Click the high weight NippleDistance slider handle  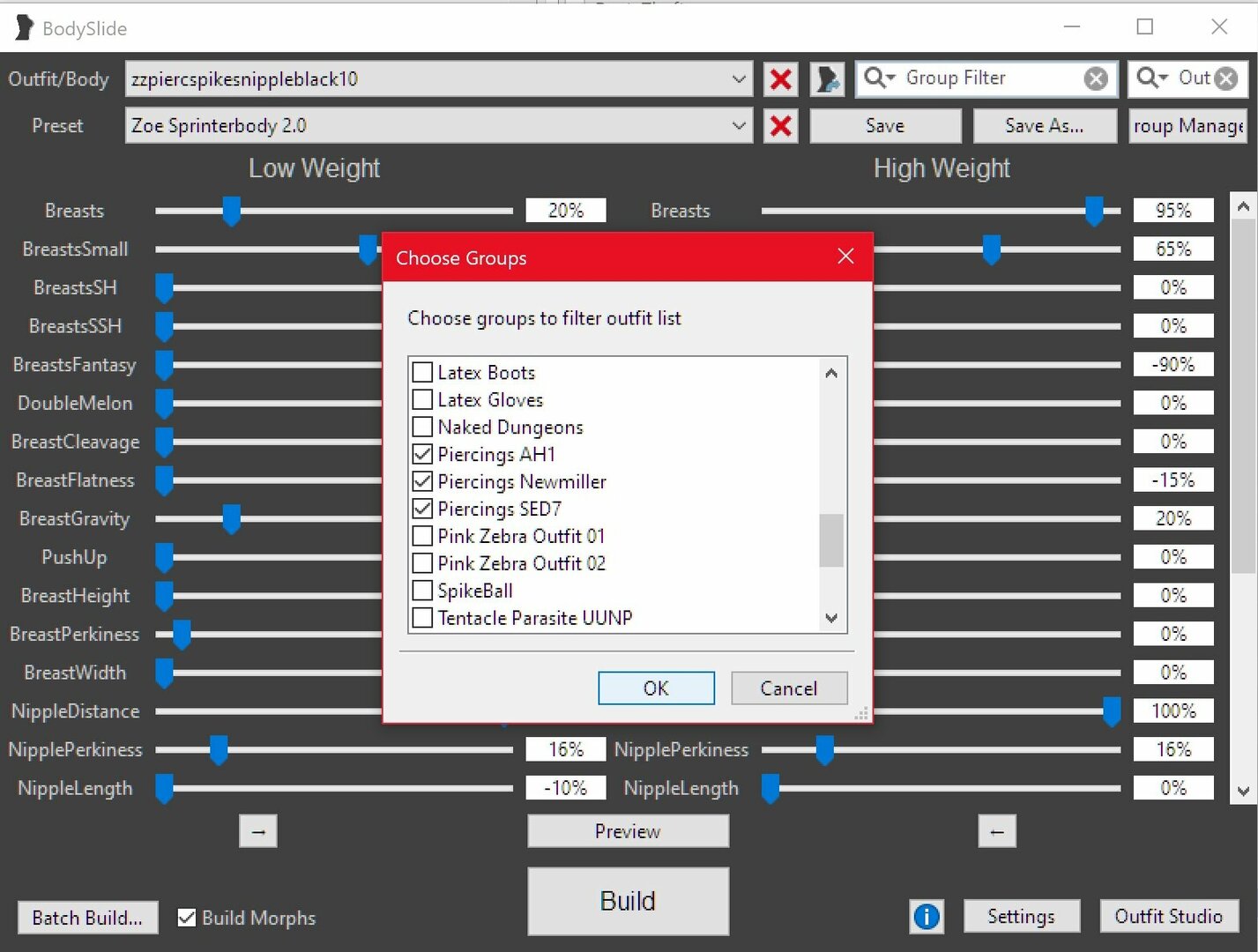(x=1112, y=712)
